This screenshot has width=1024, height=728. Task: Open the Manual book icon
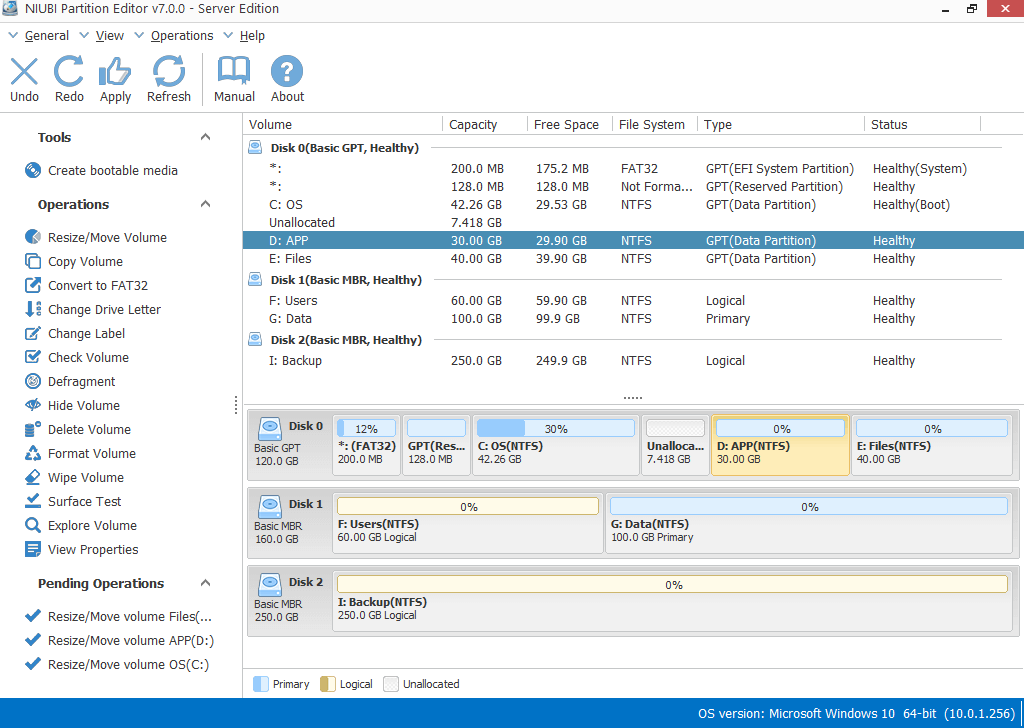(234, 72)
